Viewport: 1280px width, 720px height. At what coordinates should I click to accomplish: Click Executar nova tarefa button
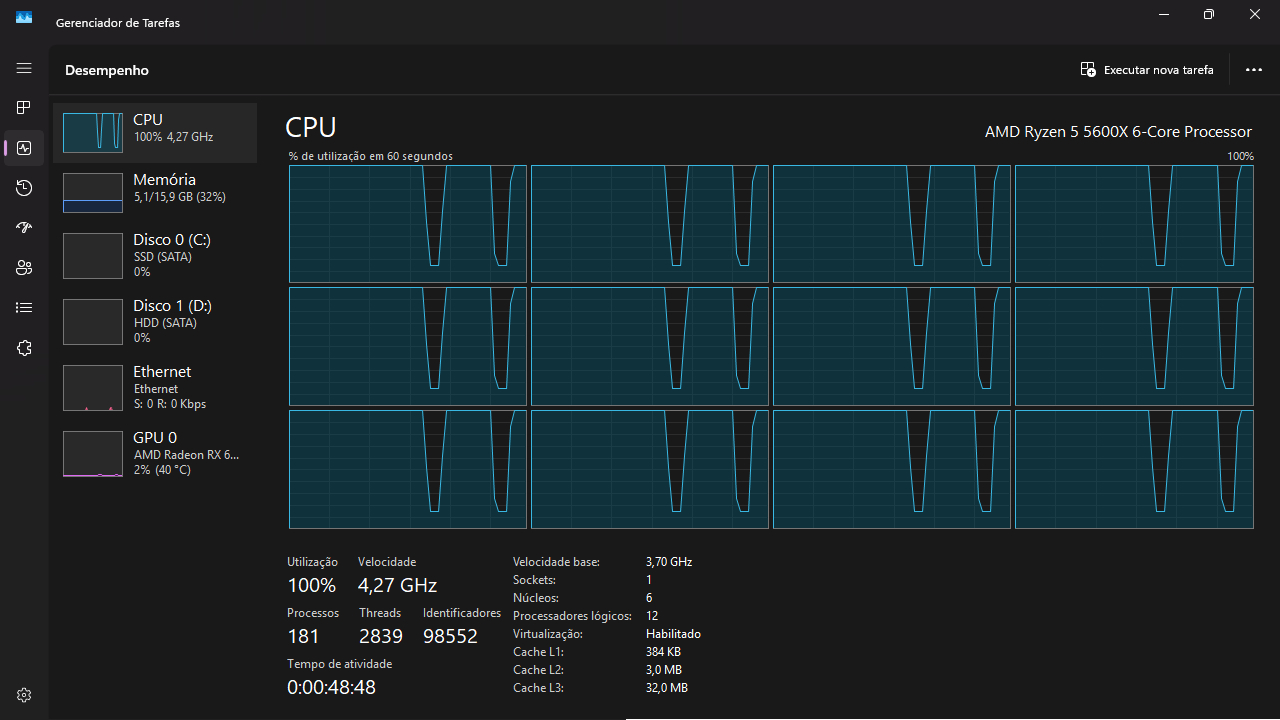(x=1147, y=70)
